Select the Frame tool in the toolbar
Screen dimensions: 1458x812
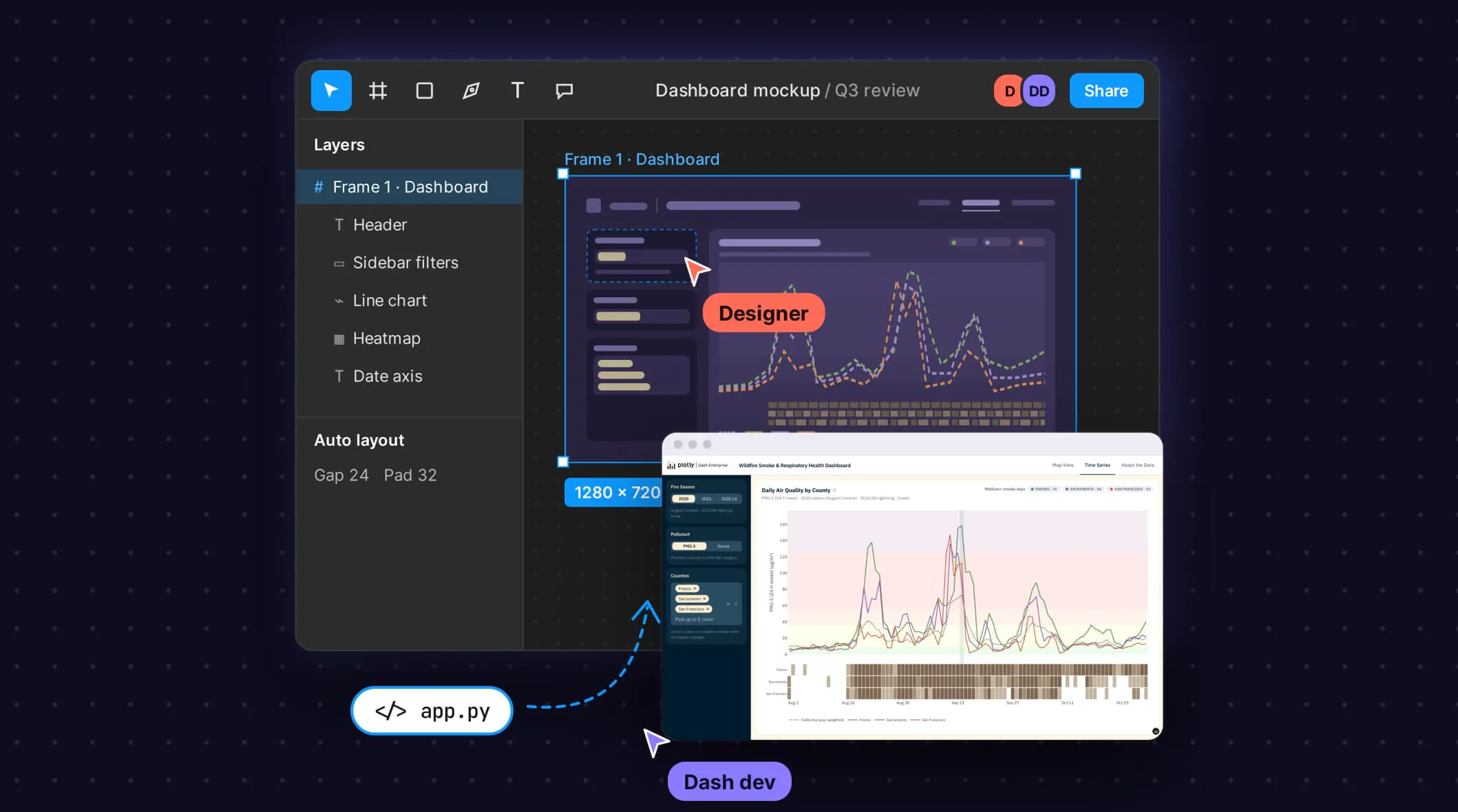[x=378, y=90]
